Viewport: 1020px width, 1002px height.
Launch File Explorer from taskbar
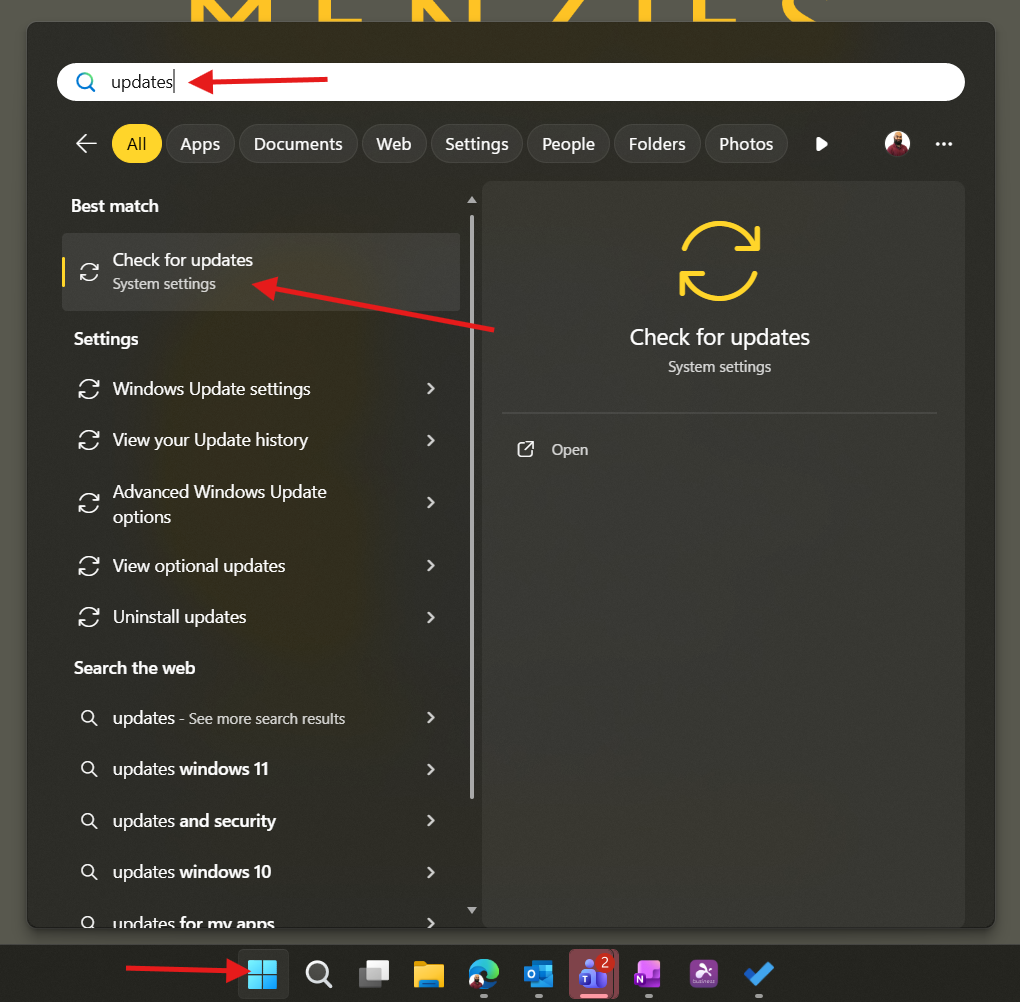pyautogui.click(x=429, y=973)
